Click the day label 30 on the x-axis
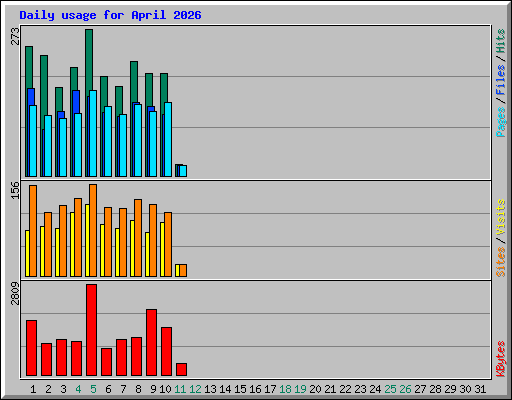 (x=465, y=389)
